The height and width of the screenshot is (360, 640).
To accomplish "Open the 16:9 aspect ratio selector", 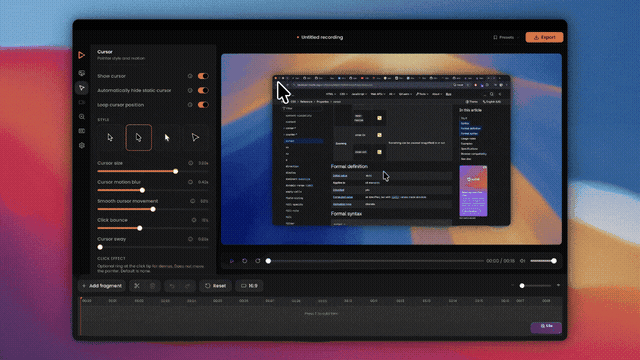I will click(249, 286).
